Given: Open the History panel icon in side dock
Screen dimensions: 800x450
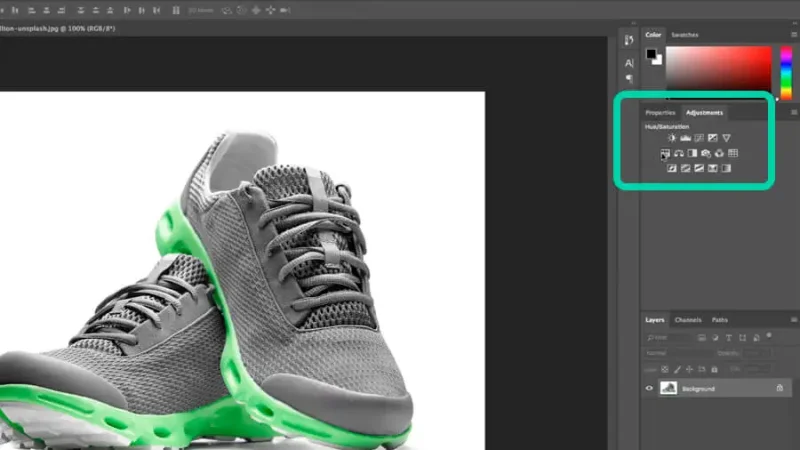Looking at the screenshot, I should 629,40.
